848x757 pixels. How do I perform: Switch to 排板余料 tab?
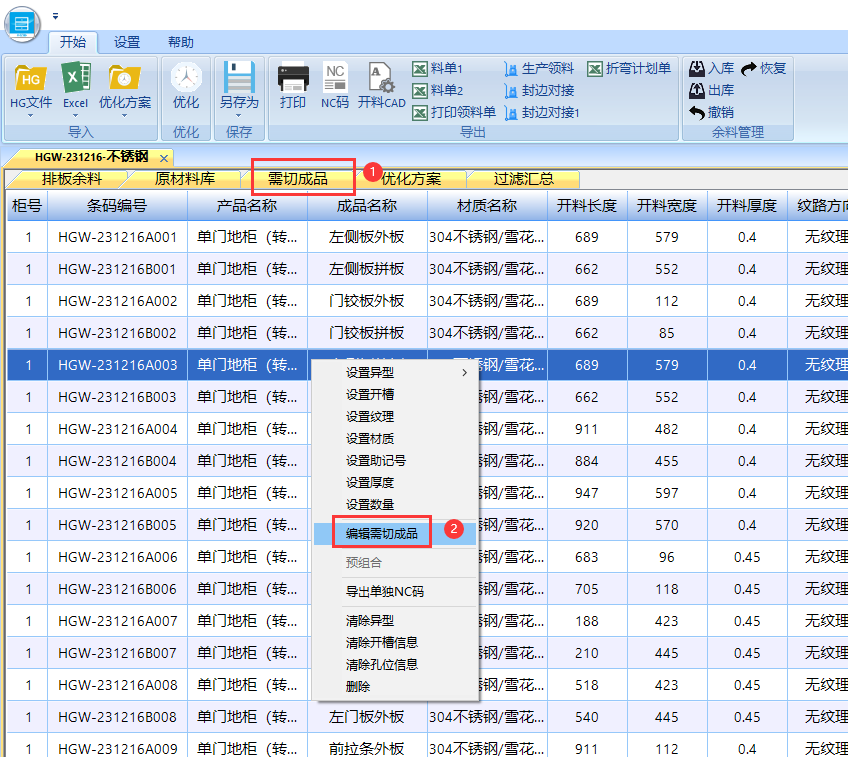click(x=72, y=178)
